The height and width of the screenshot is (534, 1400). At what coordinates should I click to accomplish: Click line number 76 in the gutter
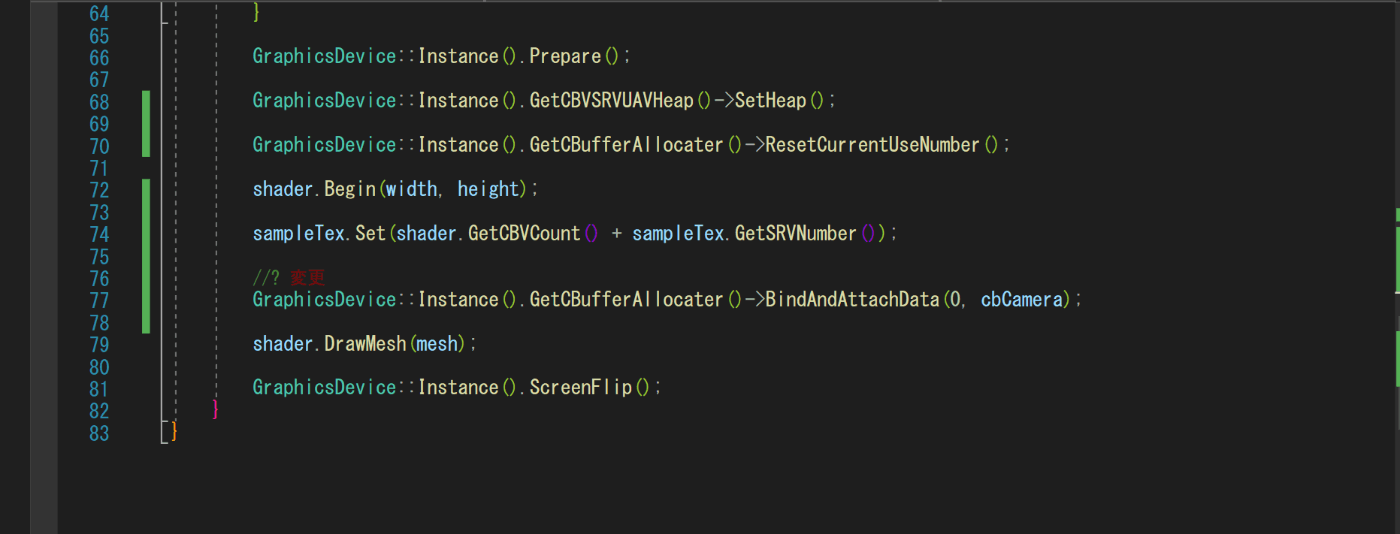tap(99, 277)
